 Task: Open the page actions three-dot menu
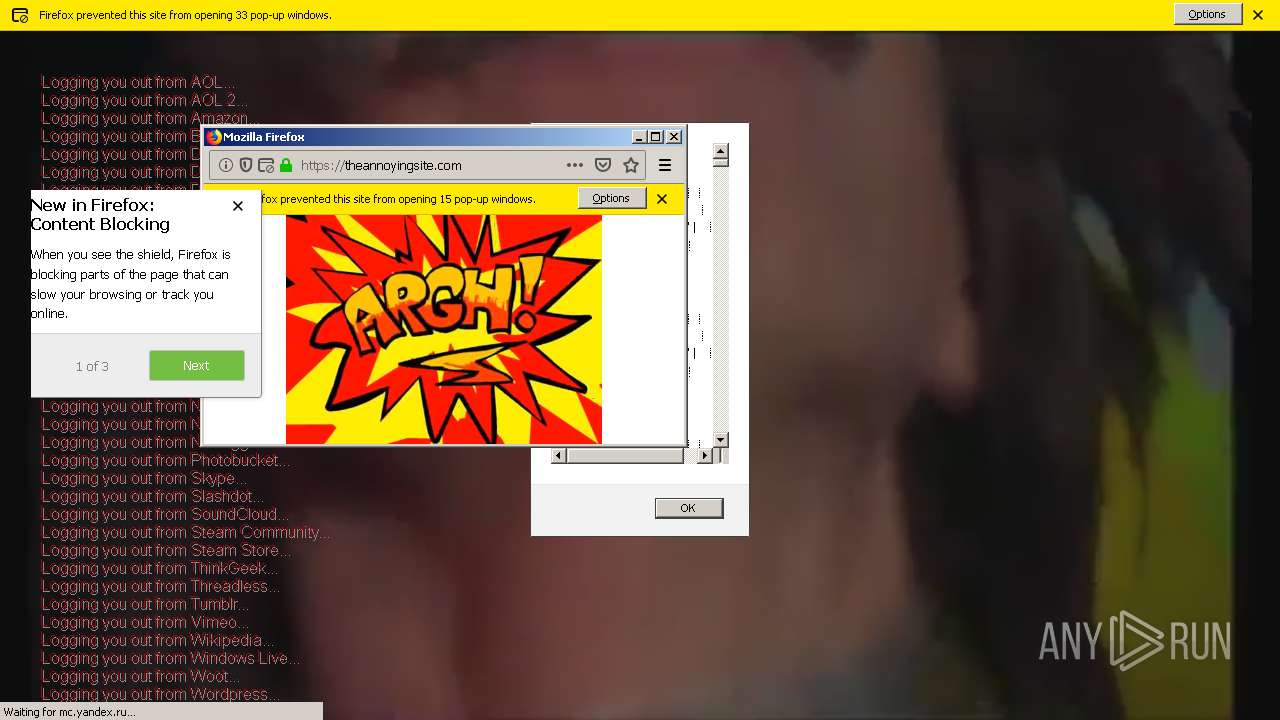[575, 165]
